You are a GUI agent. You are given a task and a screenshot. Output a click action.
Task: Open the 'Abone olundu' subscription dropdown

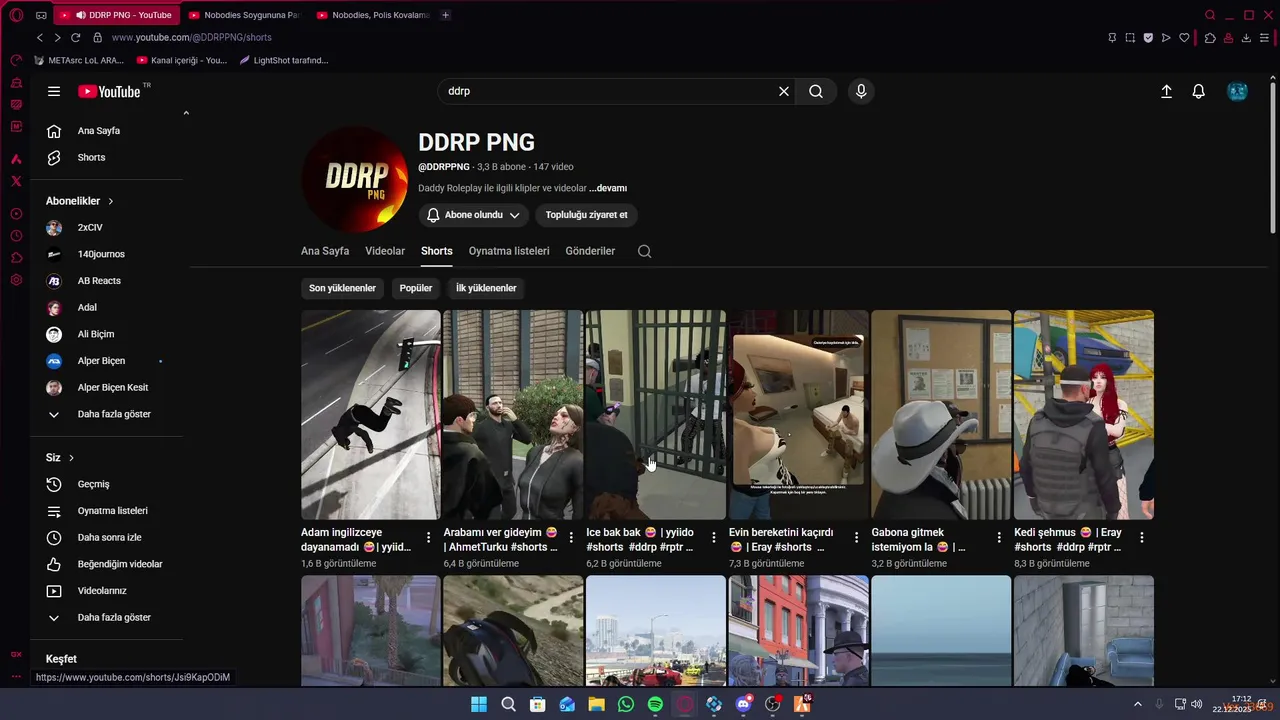(x=474, y=215)
